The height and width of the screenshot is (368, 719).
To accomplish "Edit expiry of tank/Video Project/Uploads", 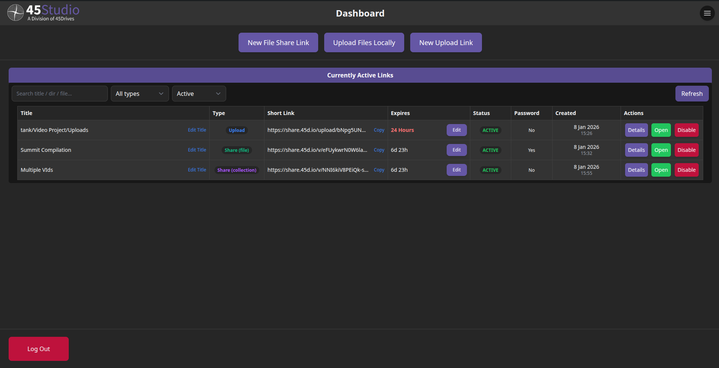I will pos(457,130).
